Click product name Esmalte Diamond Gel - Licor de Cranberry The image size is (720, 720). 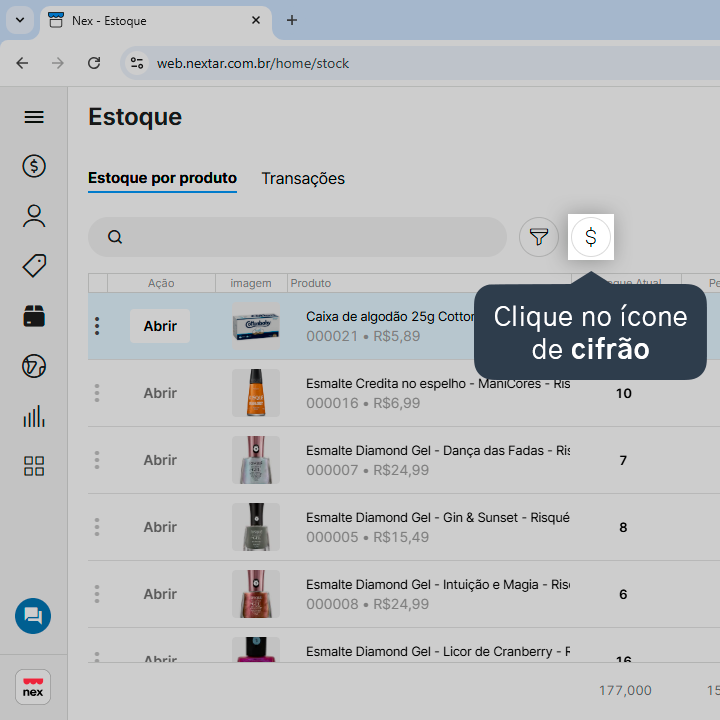pyautogui.click(x=438, y=652)
